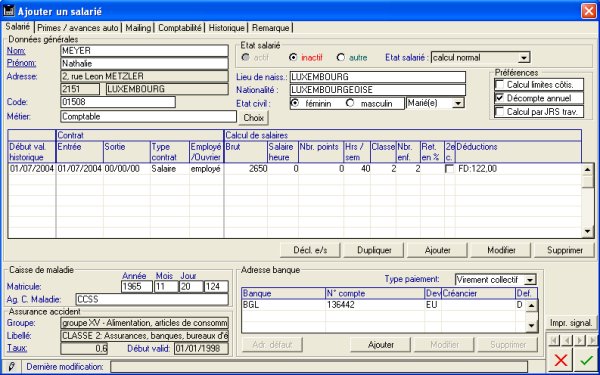Select the BGL bank row cell
The image size is (600, 375).
[x=283, y=305]
